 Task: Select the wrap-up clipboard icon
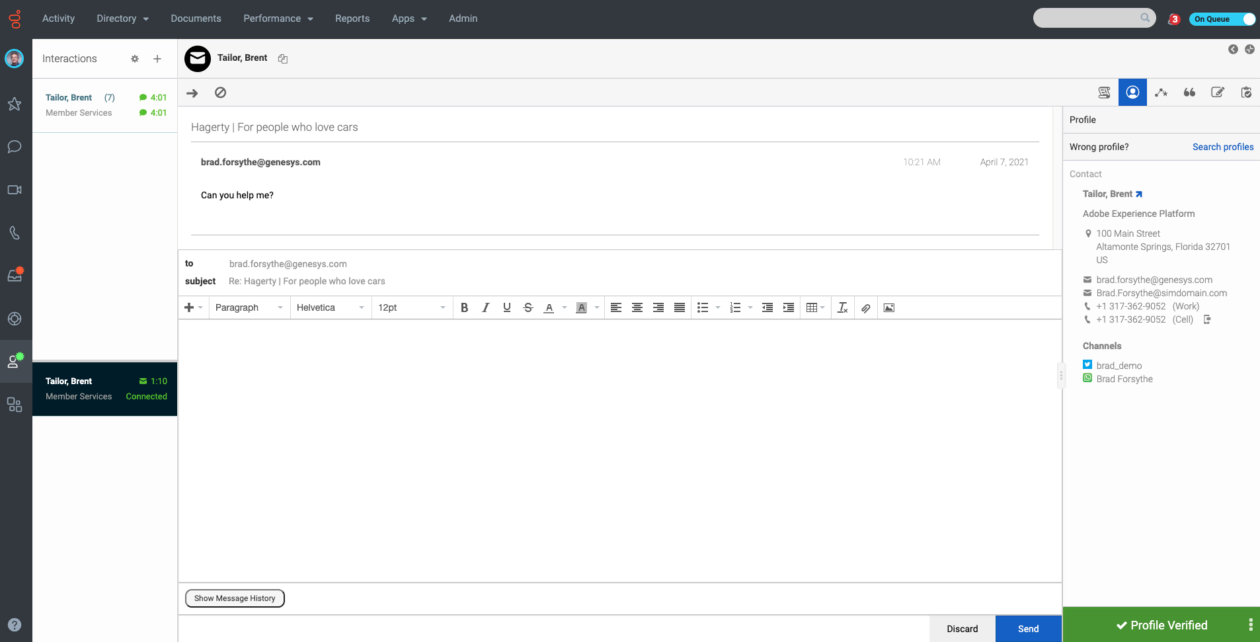pos(1246,92)
